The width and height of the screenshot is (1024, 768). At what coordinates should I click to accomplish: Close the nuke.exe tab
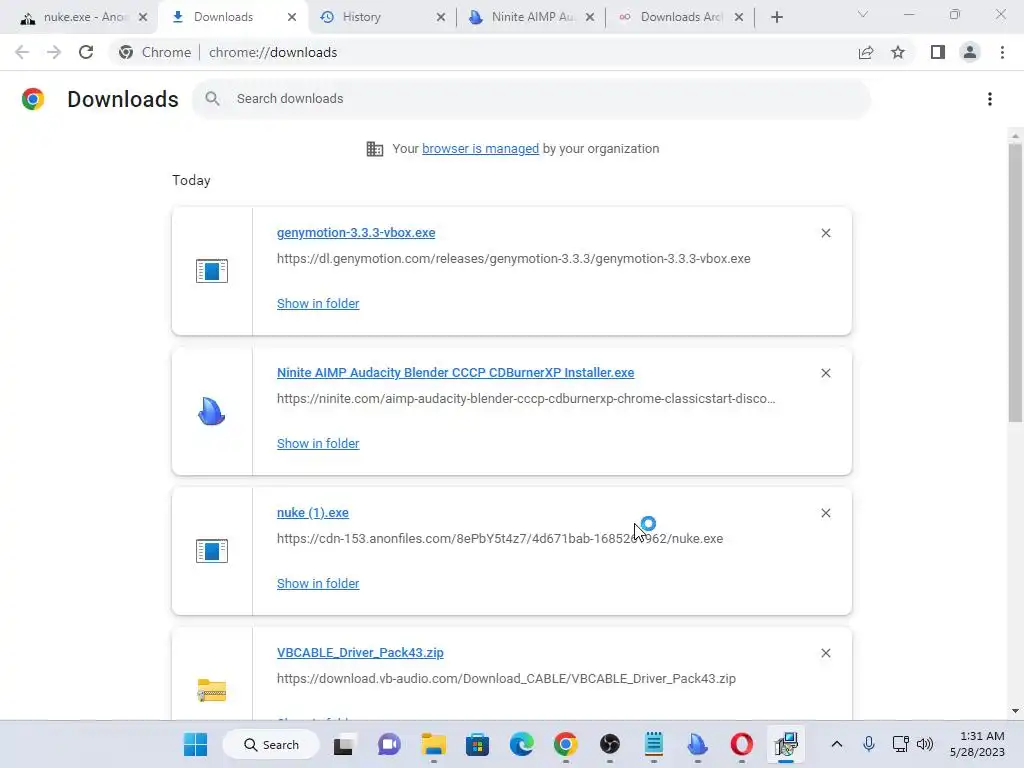143,18
